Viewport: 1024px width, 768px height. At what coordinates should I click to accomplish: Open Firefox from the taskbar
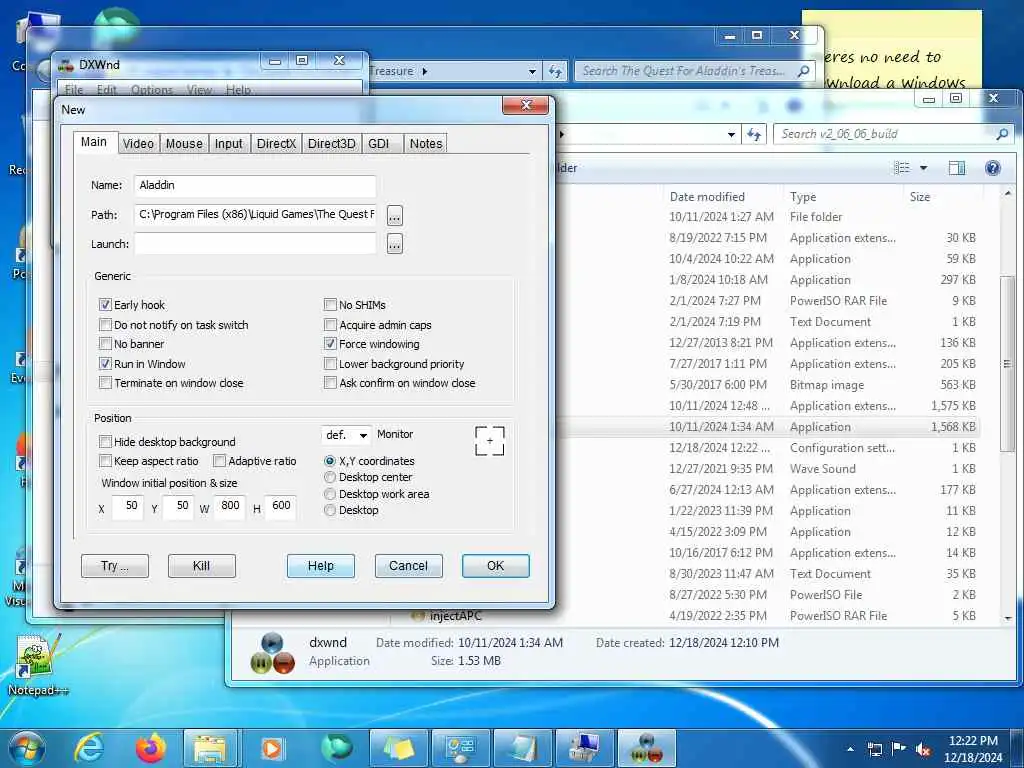pos(150,748)
